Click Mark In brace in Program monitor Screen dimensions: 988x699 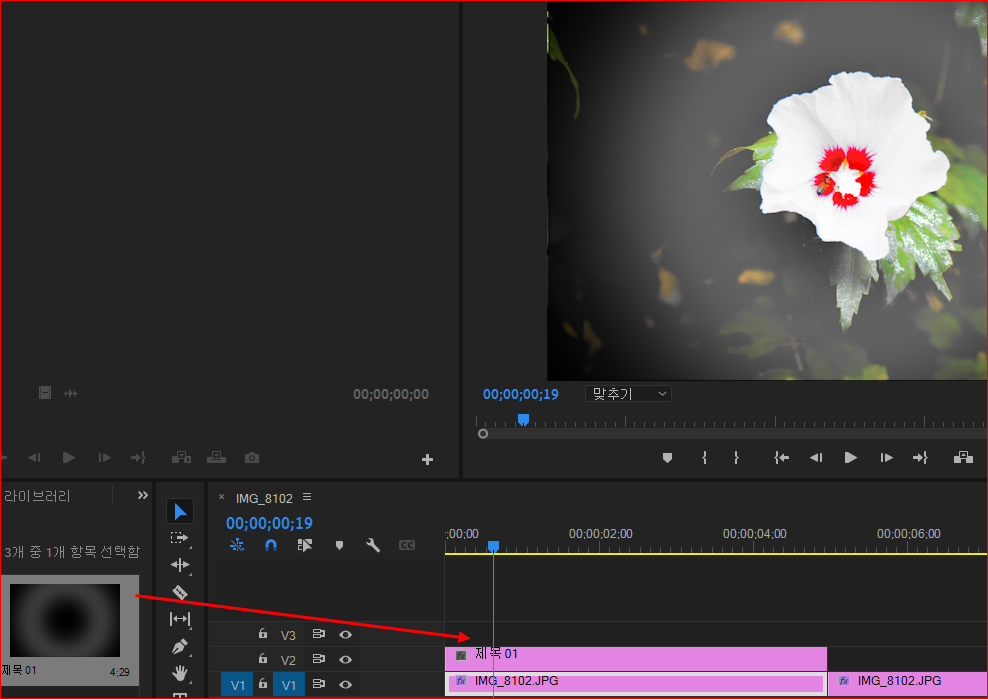[x=704, y=458]
